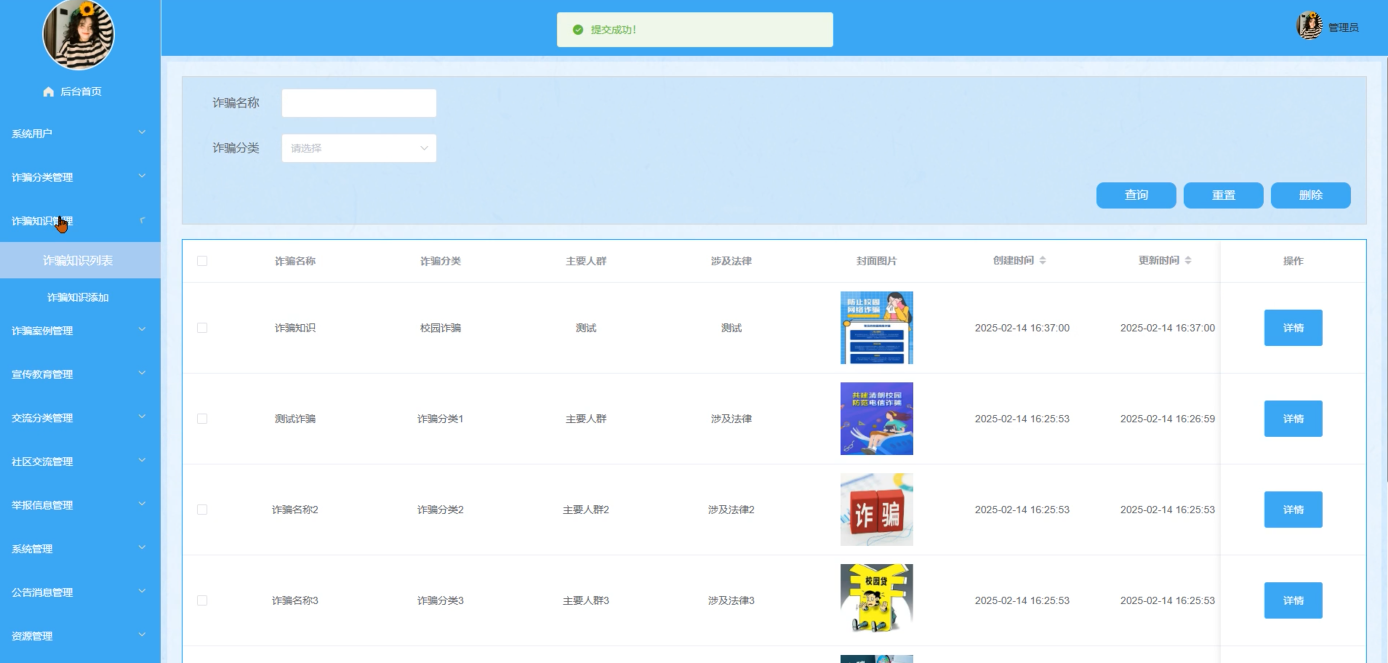
Task: Open 详情 for the 诈骗名称2 row
Action: tap(1293, 510)
